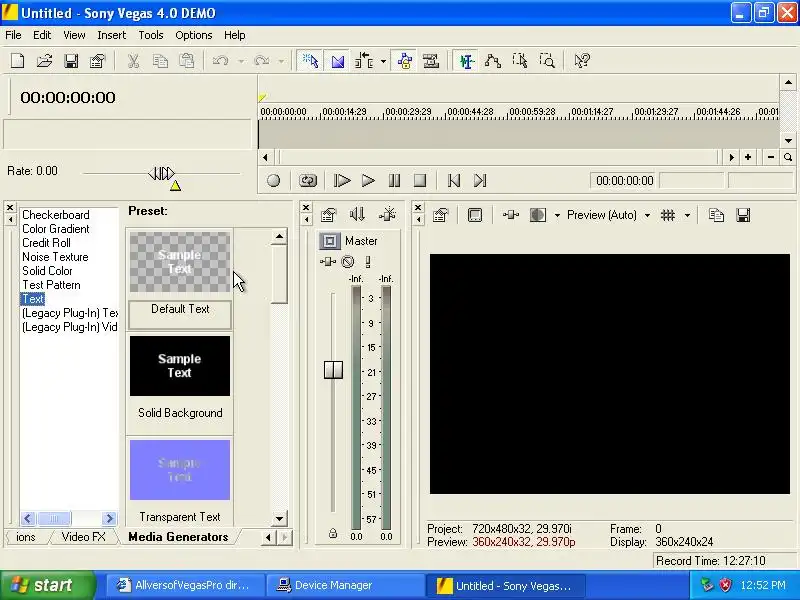Select the Normal Edit tool
This screenshot has height=600, width=800.
click(466, 61)
